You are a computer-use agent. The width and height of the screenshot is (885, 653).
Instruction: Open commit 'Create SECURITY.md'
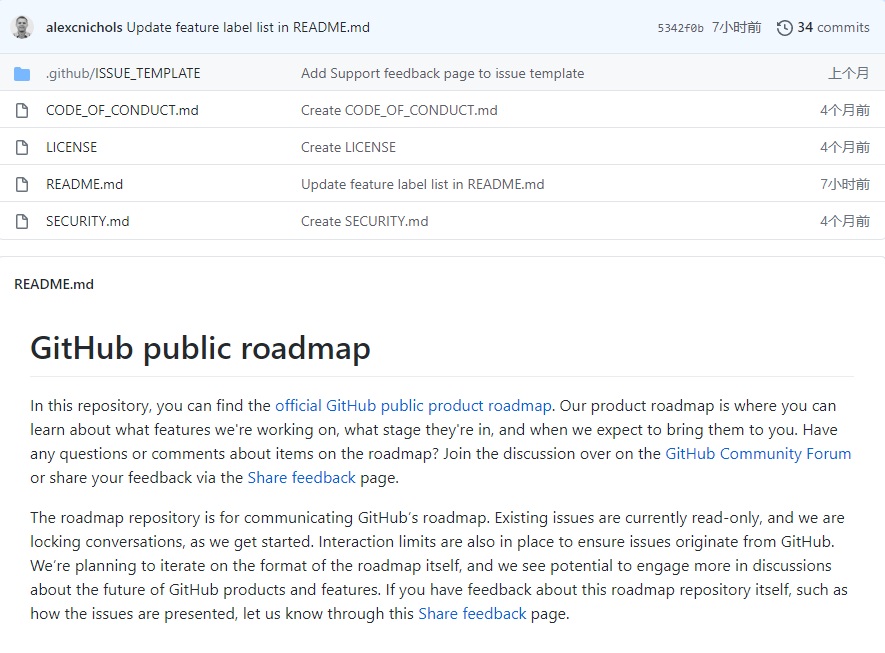[365, 221]
